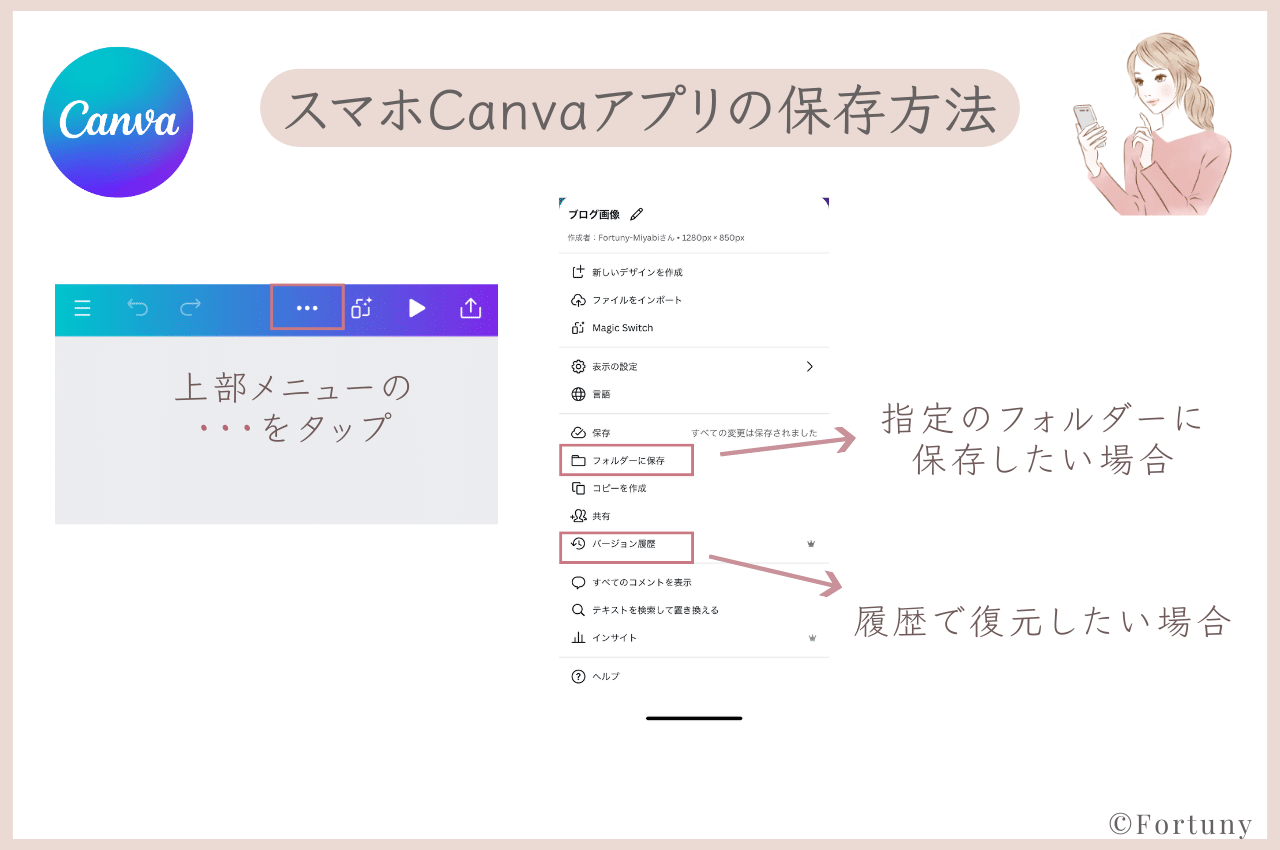Tap the コピーを作成 duplicate icon
1280x850 pixels.
click(x=578, y=488)
